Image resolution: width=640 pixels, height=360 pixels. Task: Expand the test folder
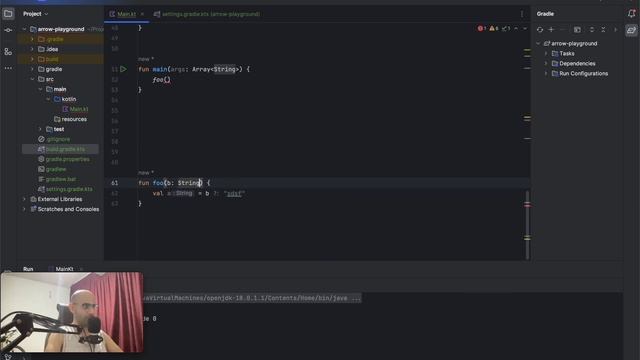click(40, 129)
